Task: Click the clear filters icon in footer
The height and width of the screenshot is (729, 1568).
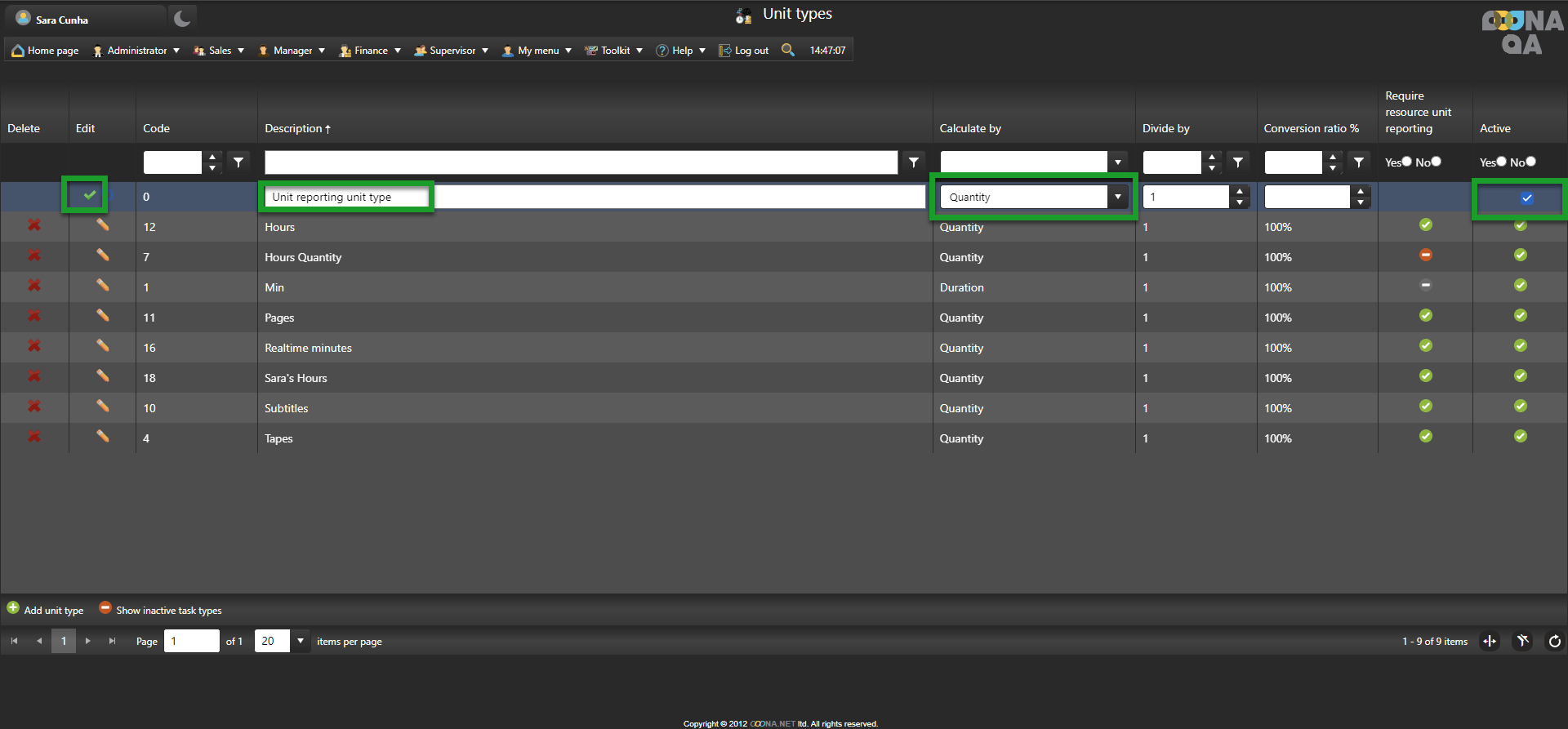Action: (1522, 642)
